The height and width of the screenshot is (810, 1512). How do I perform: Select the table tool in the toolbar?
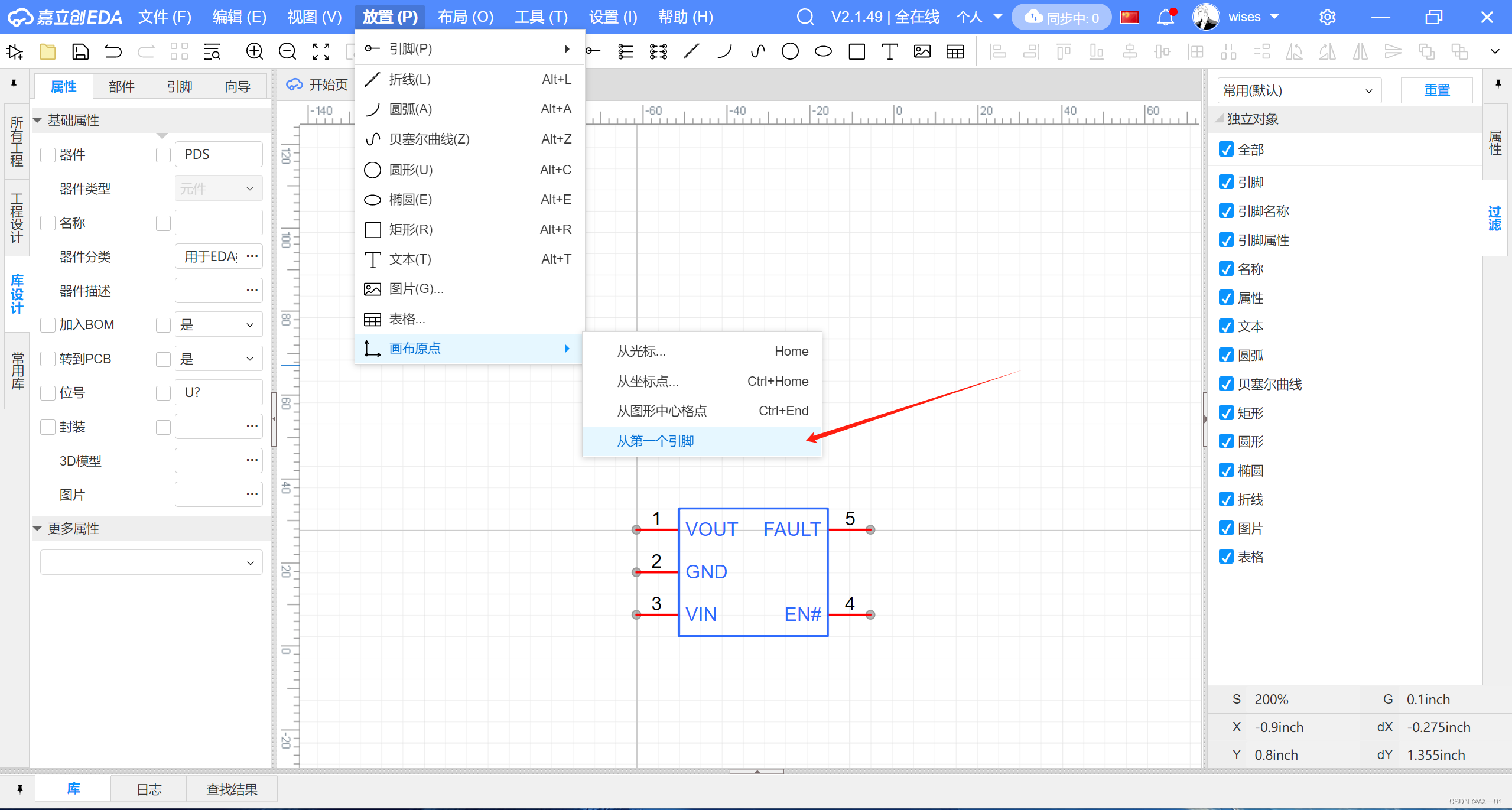click(x=955, y=51)
